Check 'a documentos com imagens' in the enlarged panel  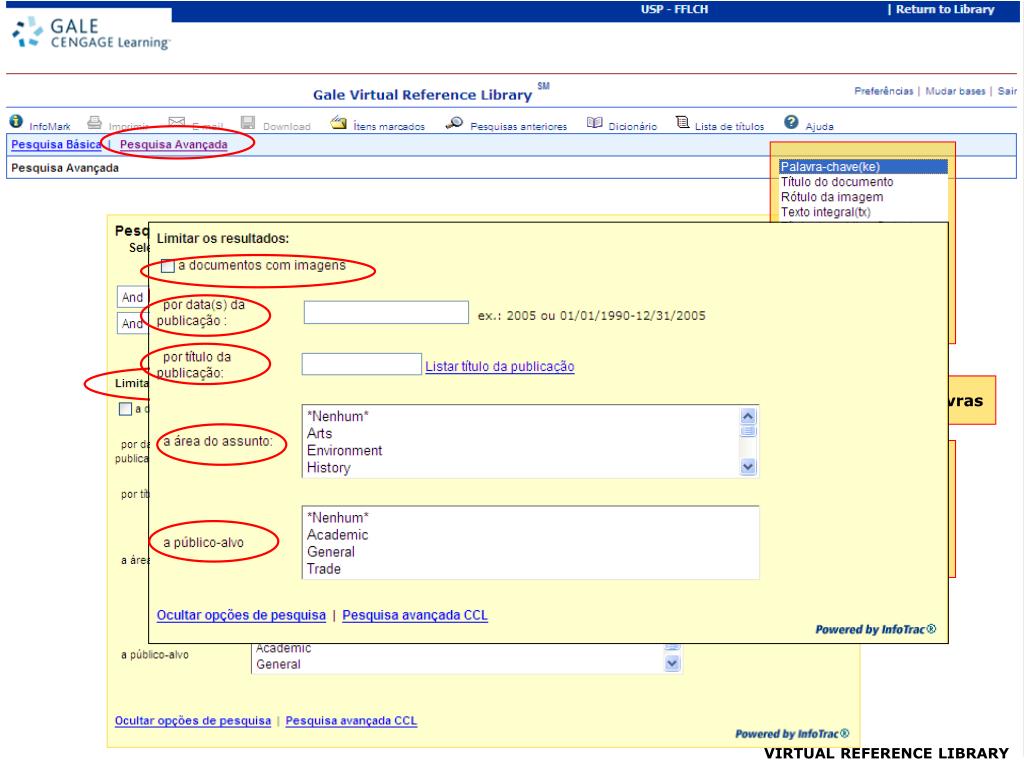tap(168, 266)
